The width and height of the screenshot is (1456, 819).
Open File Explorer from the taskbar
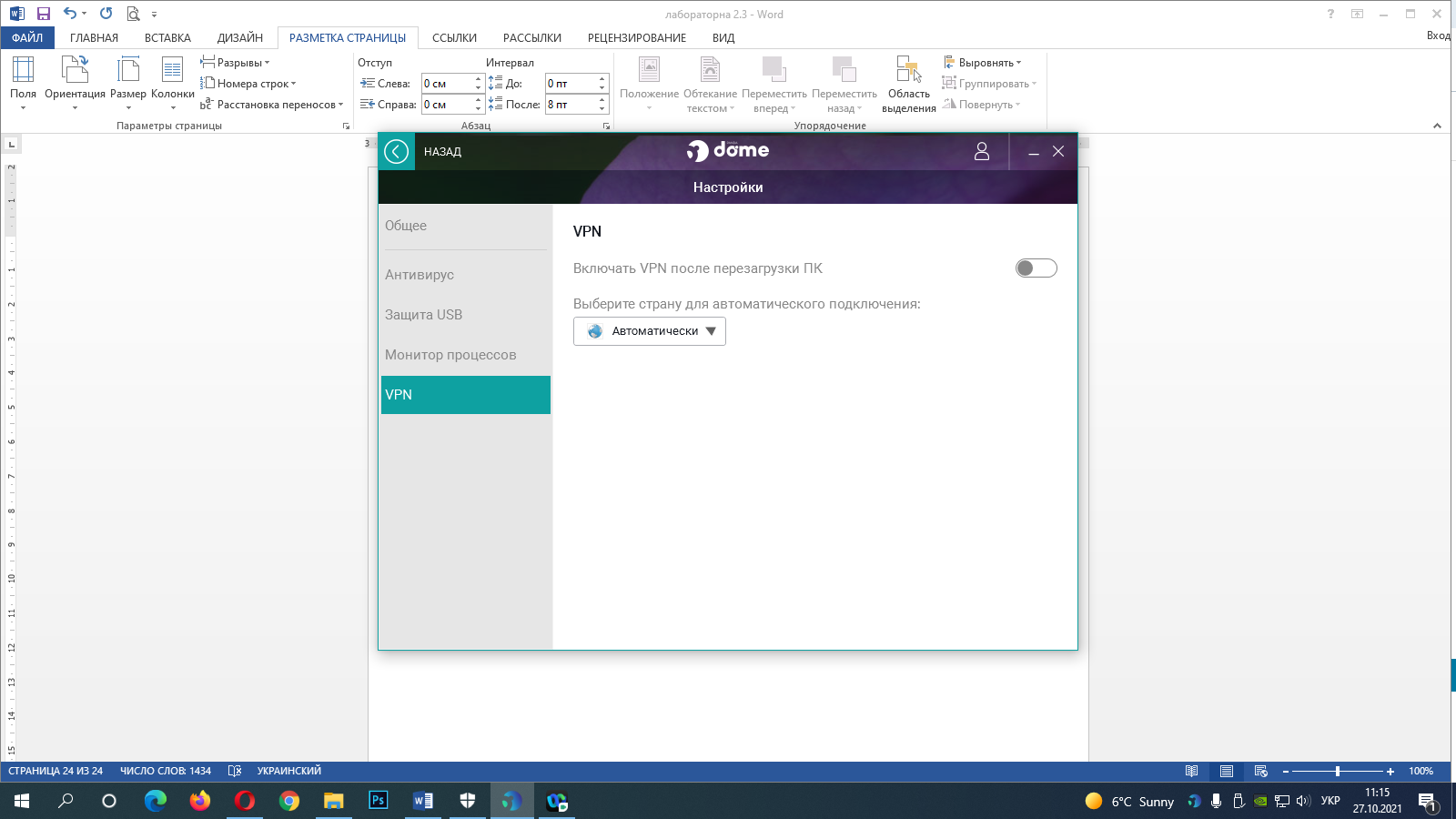pos(334,801)
